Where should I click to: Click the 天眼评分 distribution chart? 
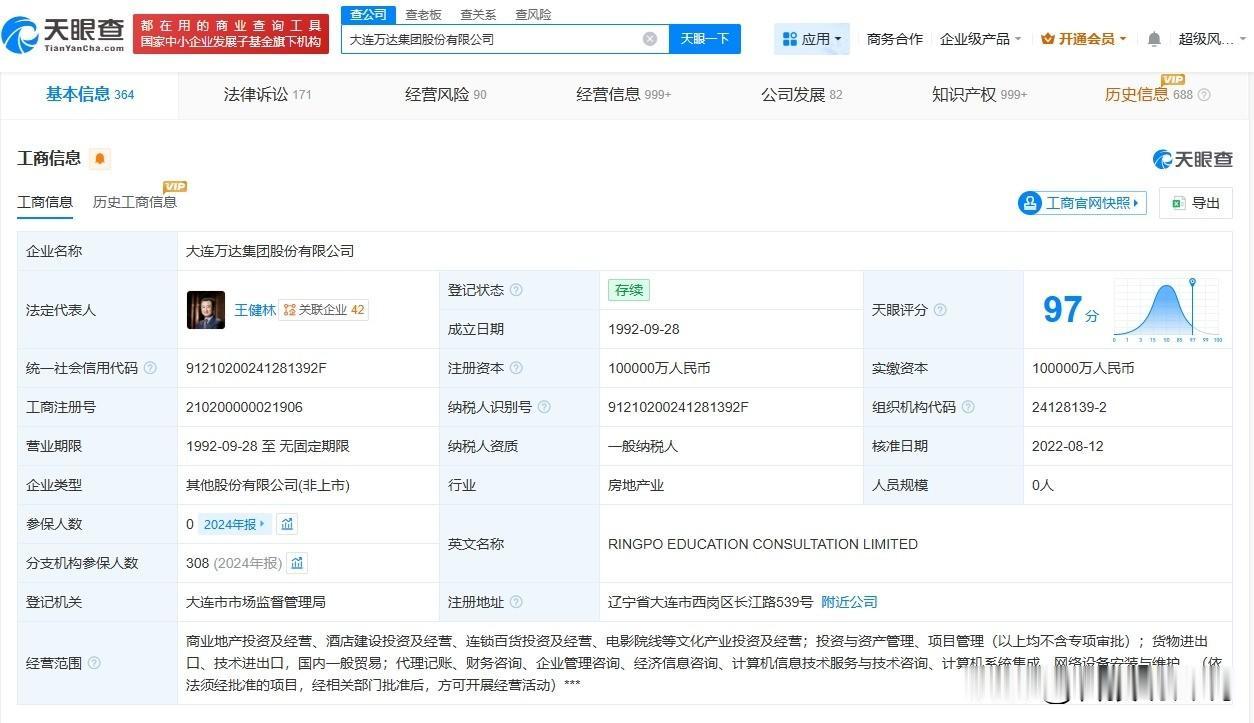click(1168, 311)
